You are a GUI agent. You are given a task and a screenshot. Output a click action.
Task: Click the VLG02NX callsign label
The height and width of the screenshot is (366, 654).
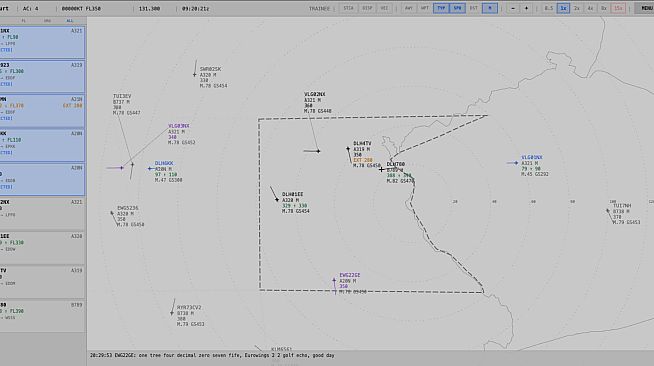(314, 95)
